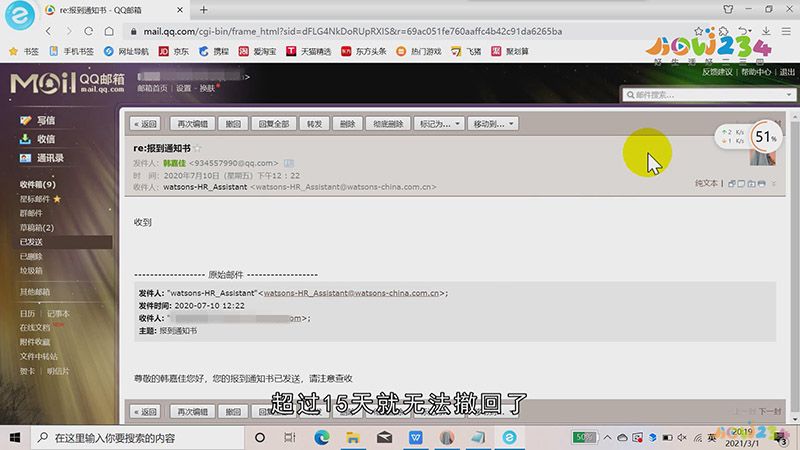Click top 返回 button
Screen dimensions: 800x450
tap(145, 123)
